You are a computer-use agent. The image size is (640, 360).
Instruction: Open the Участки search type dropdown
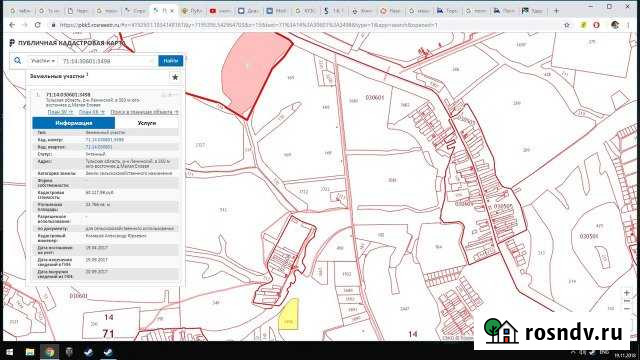[x=42, y=61]
